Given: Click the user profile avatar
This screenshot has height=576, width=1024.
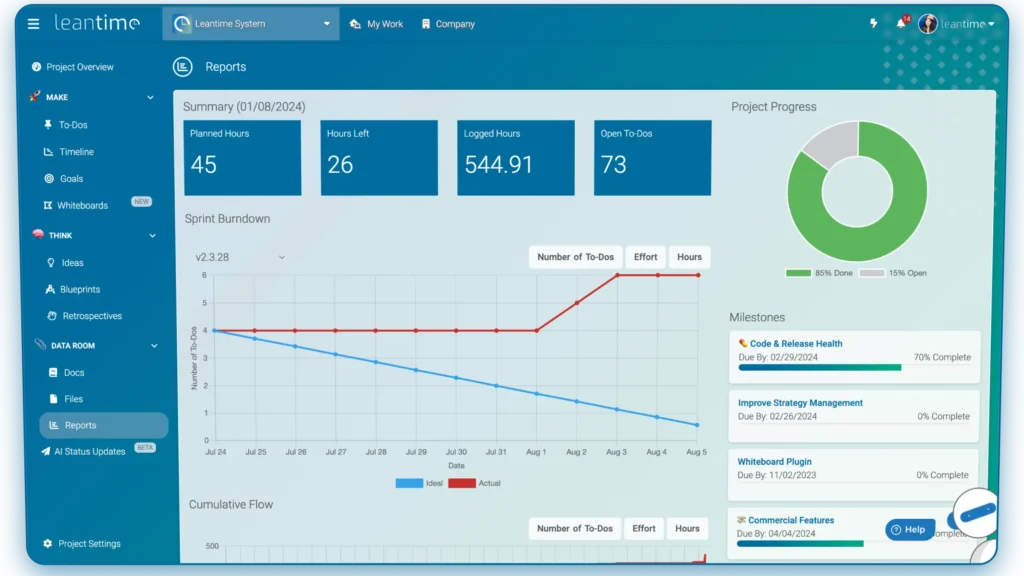Looking at the screenshot, I should click(927, 24).
